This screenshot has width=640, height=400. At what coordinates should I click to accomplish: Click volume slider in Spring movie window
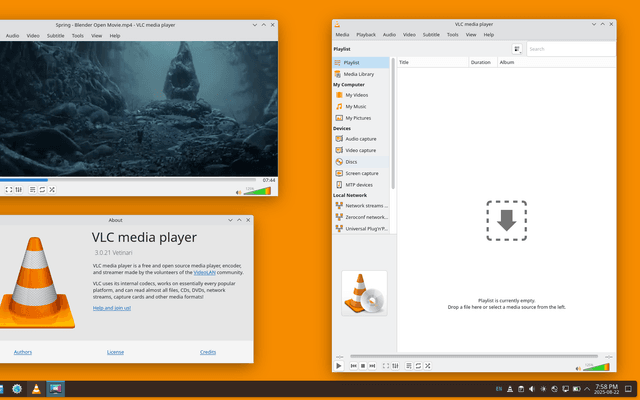point(257,191)
